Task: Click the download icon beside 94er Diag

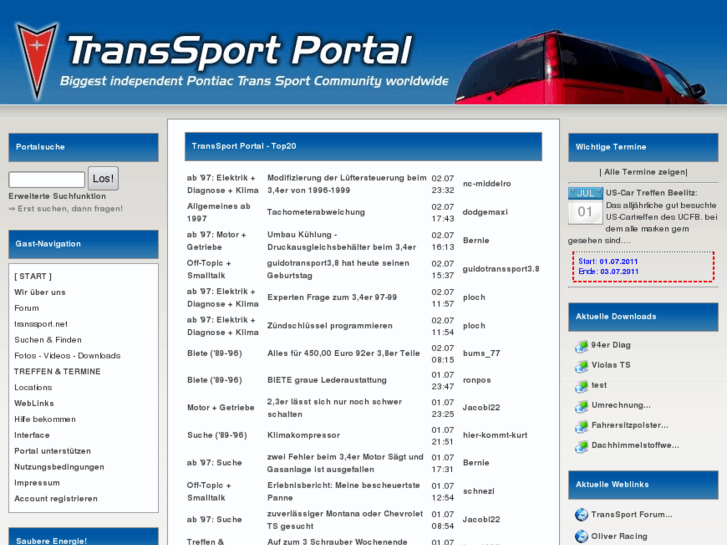Action: (581, 346)
